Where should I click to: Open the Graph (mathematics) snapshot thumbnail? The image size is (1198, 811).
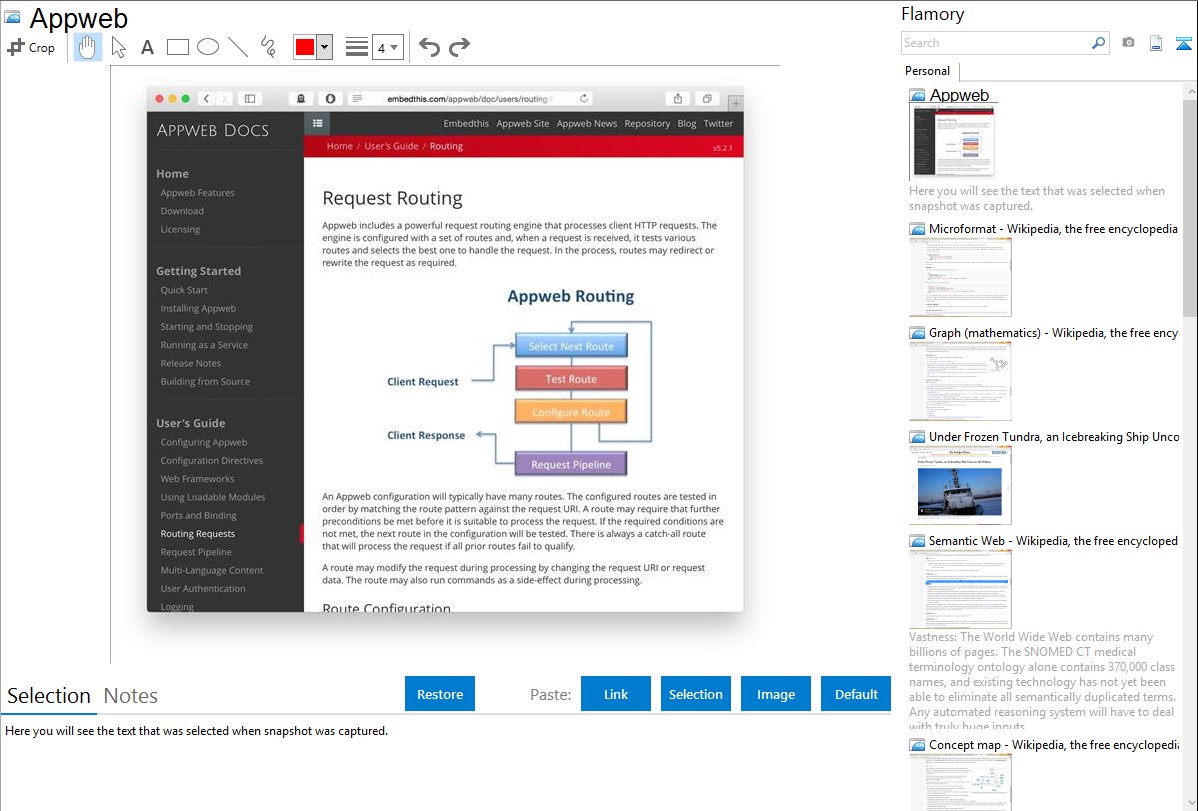[x=960, y=381]
